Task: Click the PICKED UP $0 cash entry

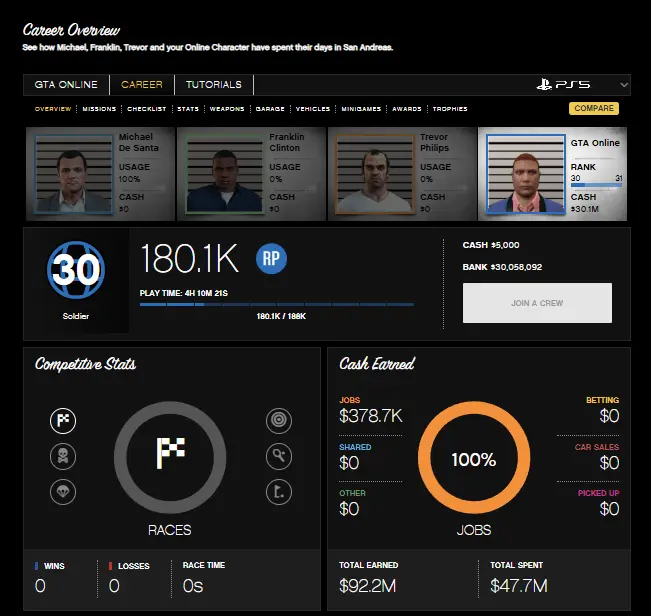Action: [598, 503]
